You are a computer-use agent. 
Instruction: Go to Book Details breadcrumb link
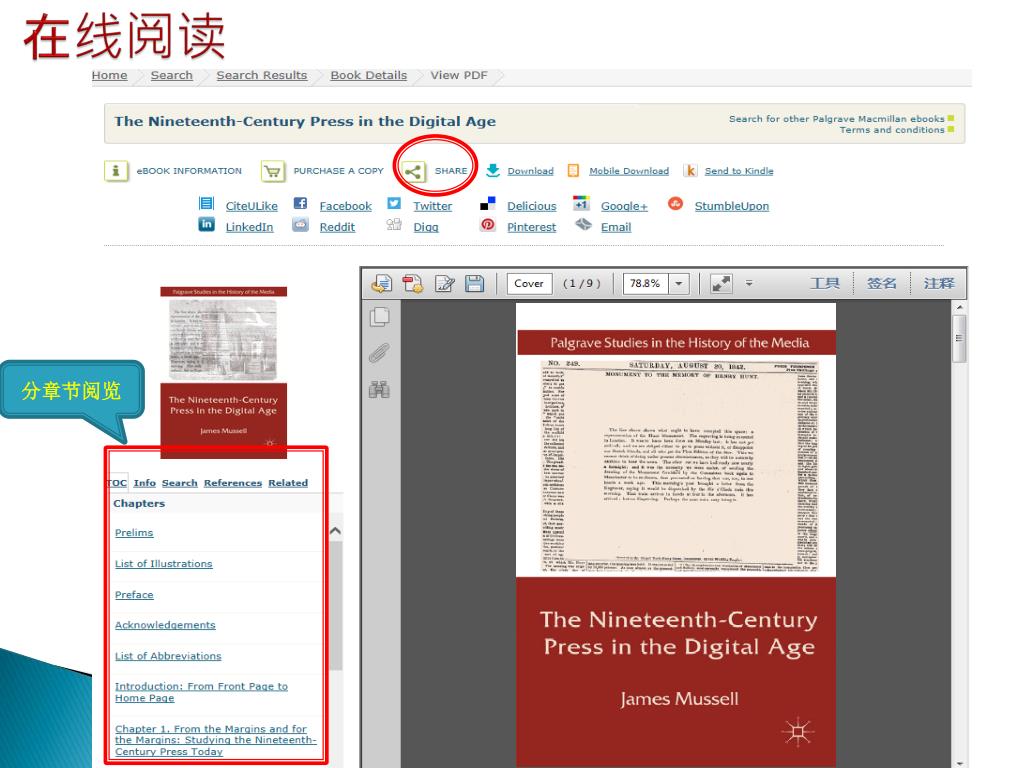[x=368, y=75]
